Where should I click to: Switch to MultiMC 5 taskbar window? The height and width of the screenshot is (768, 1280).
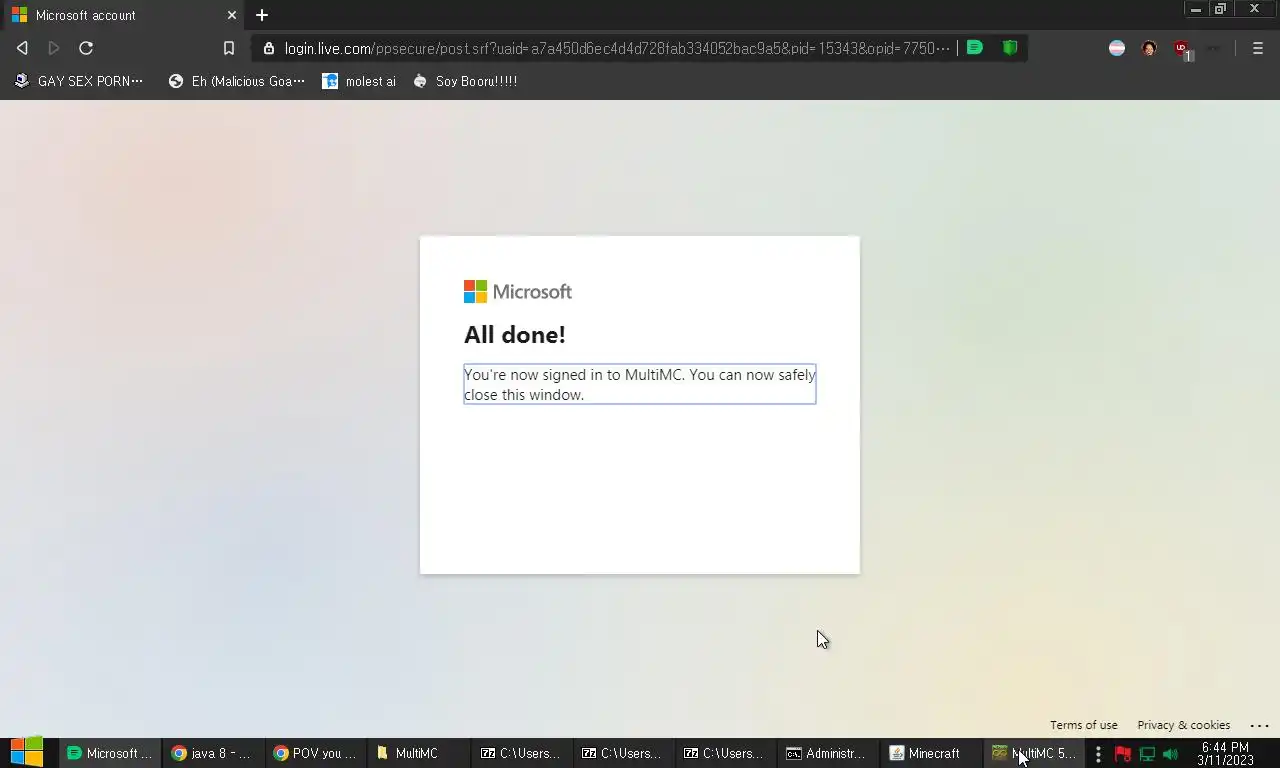click(1033, 753)
